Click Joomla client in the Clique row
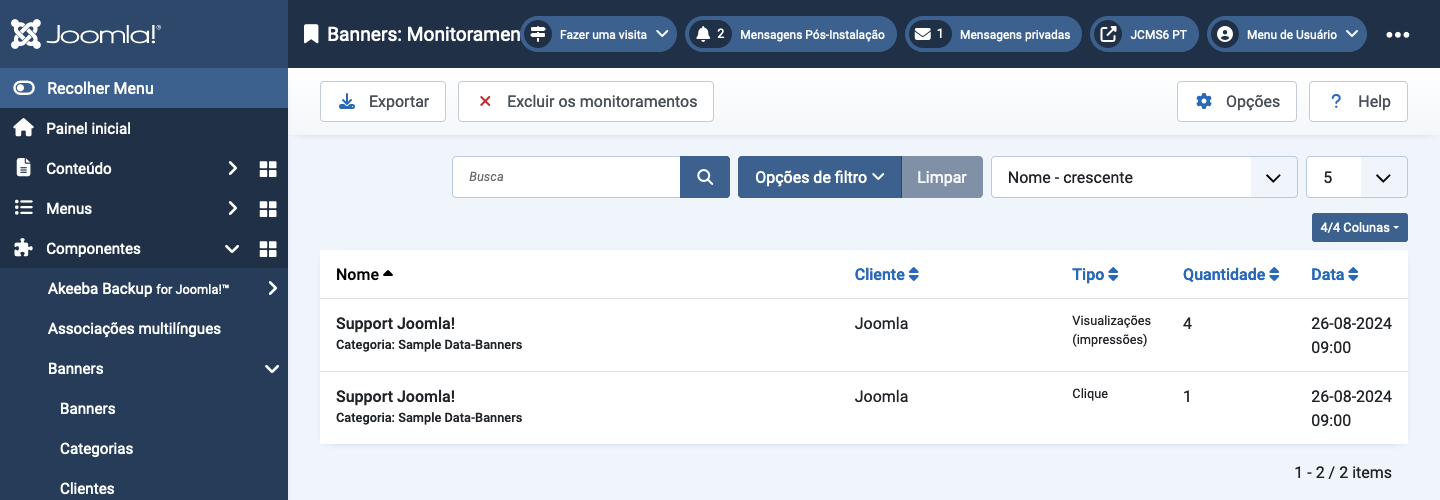This screenshot has width=1440, height=500. (882, 396)
